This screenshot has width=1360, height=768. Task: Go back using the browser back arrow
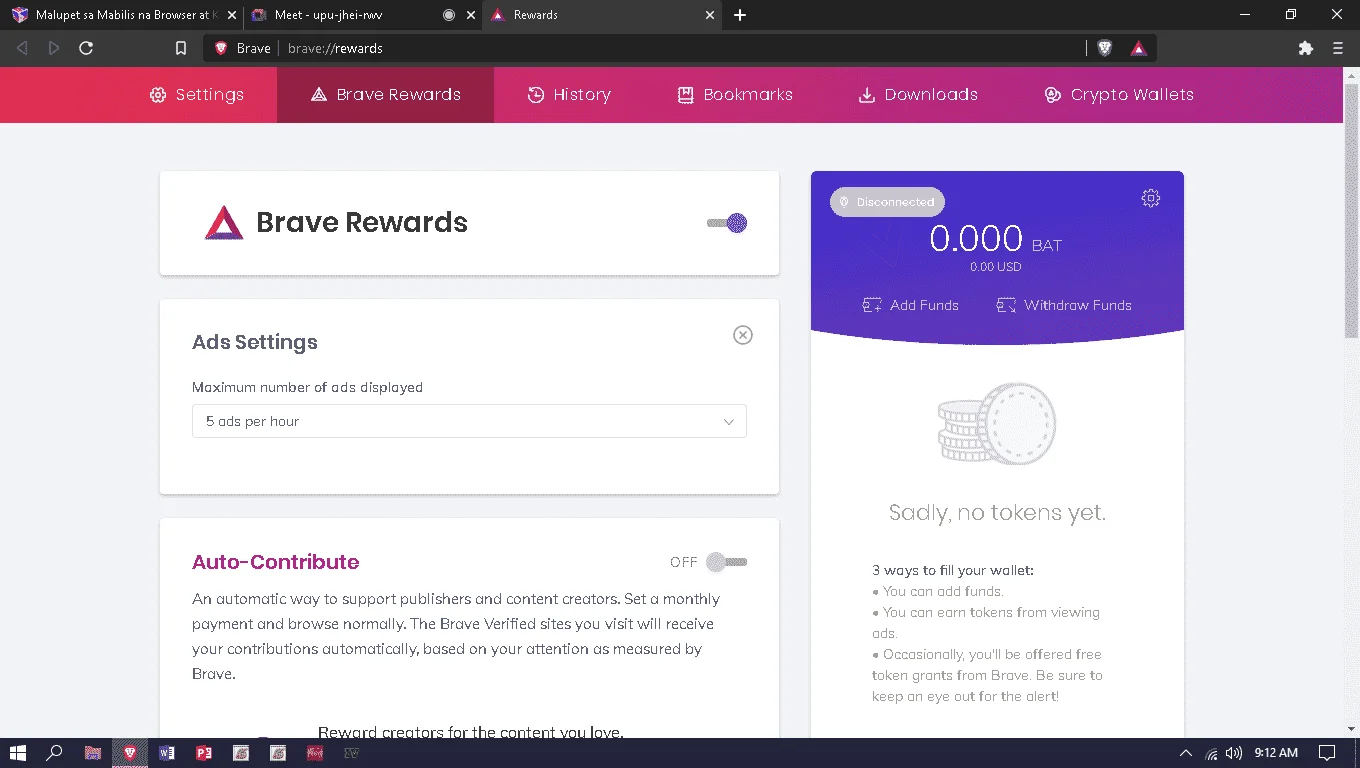point(22,48)
